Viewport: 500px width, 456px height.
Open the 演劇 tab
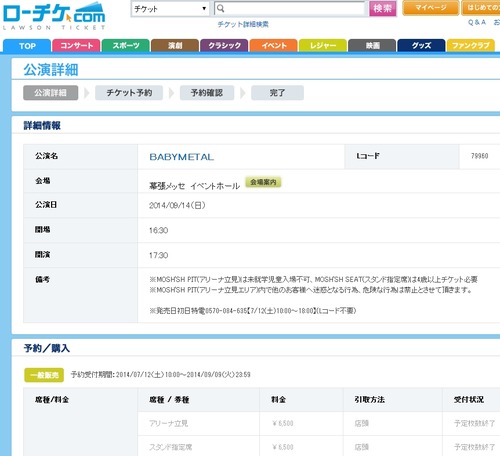pos(175,46)
